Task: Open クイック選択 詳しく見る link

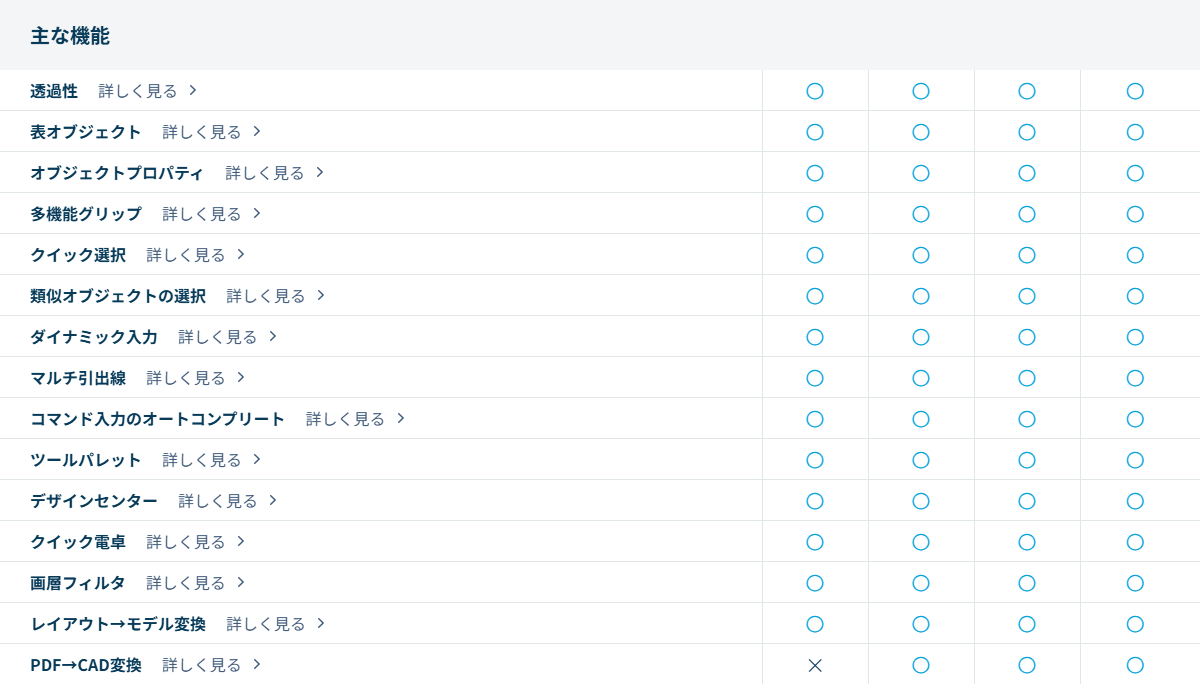Action: 186,255
